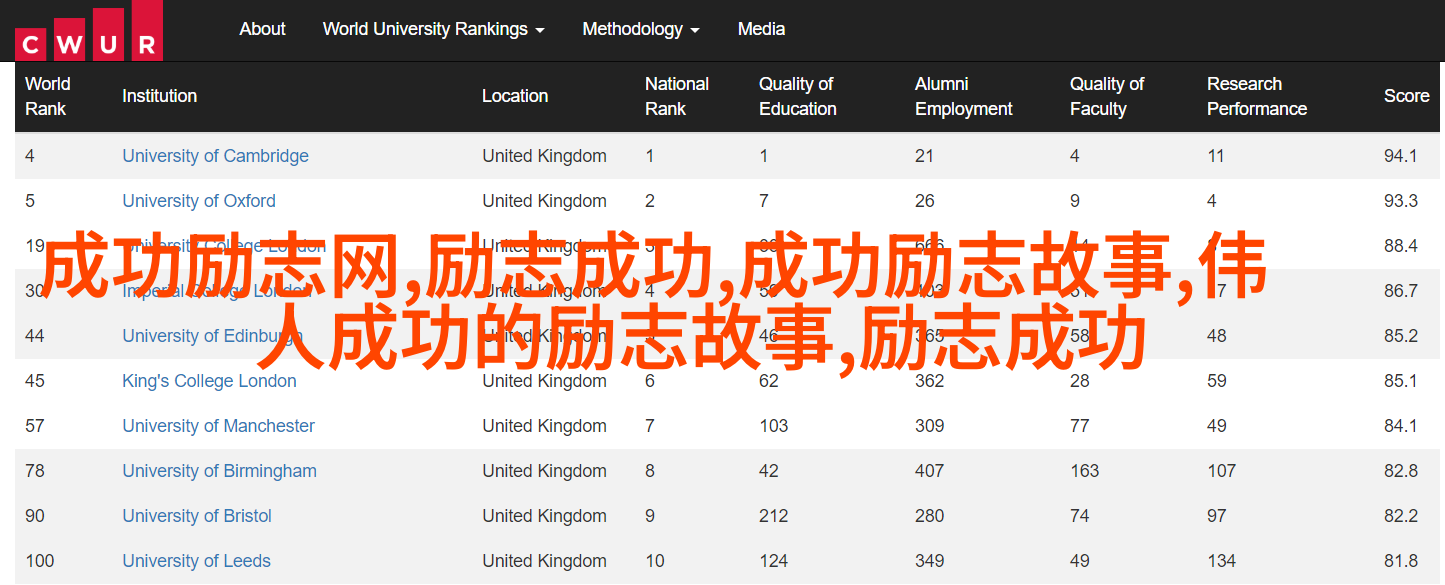
Task: Click the Quality of Faculty column header
Action: [1107, 96]
